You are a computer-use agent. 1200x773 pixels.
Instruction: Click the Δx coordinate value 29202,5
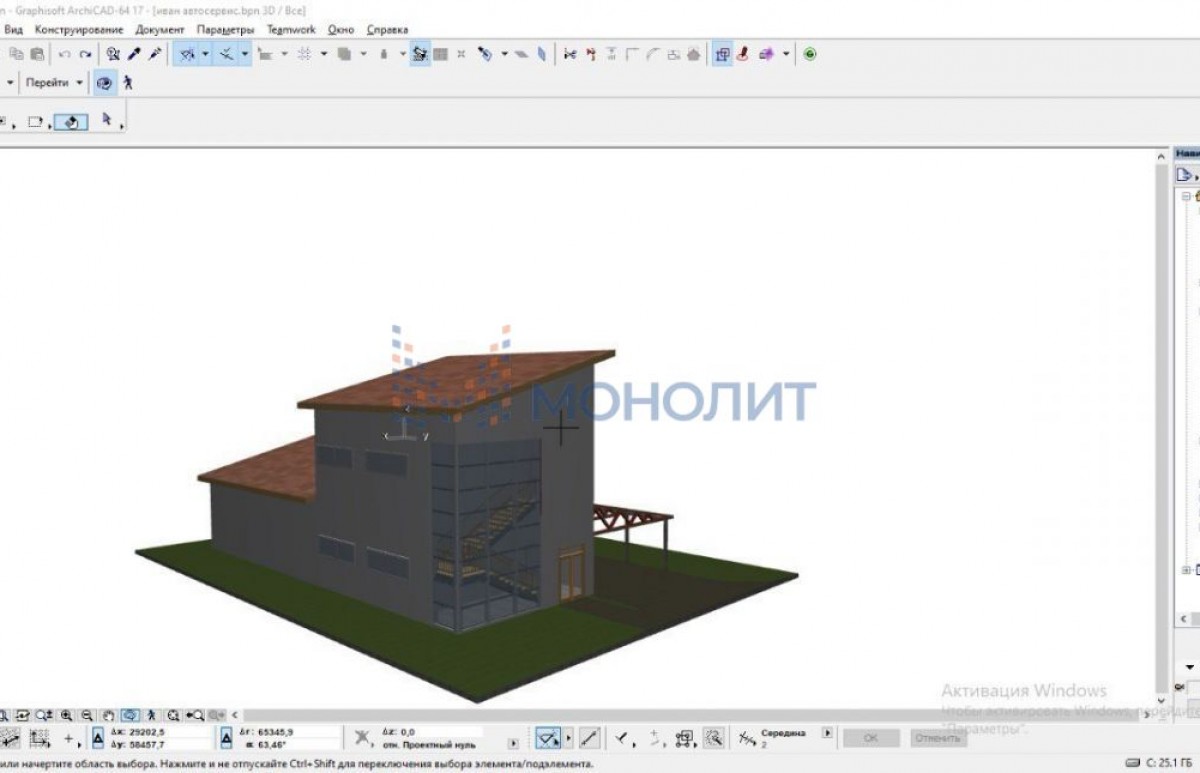tap(146, 732)
